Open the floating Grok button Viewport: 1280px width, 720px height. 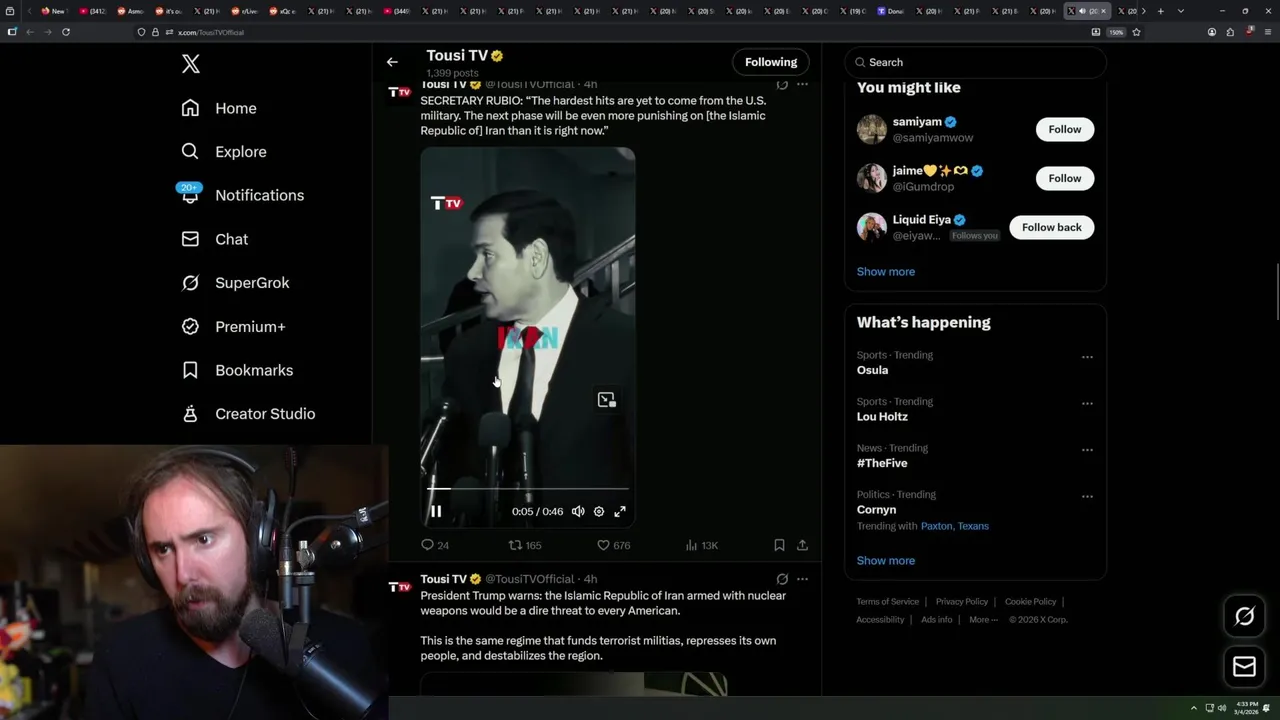1244,617
